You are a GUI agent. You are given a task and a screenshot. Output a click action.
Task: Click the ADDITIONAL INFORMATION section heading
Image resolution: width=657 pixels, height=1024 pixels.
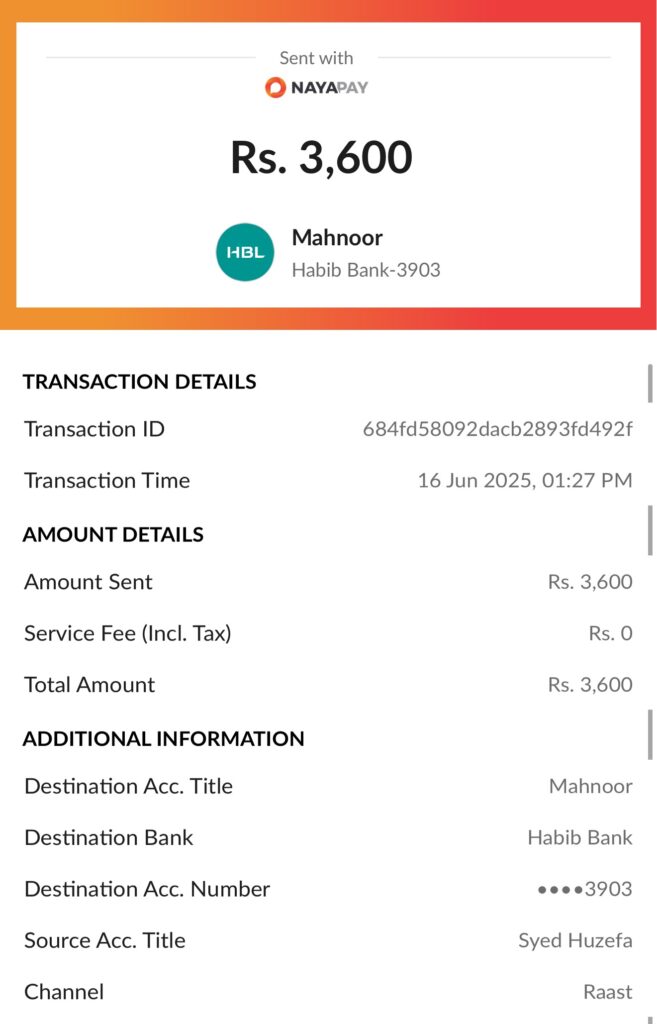(163, 739)
